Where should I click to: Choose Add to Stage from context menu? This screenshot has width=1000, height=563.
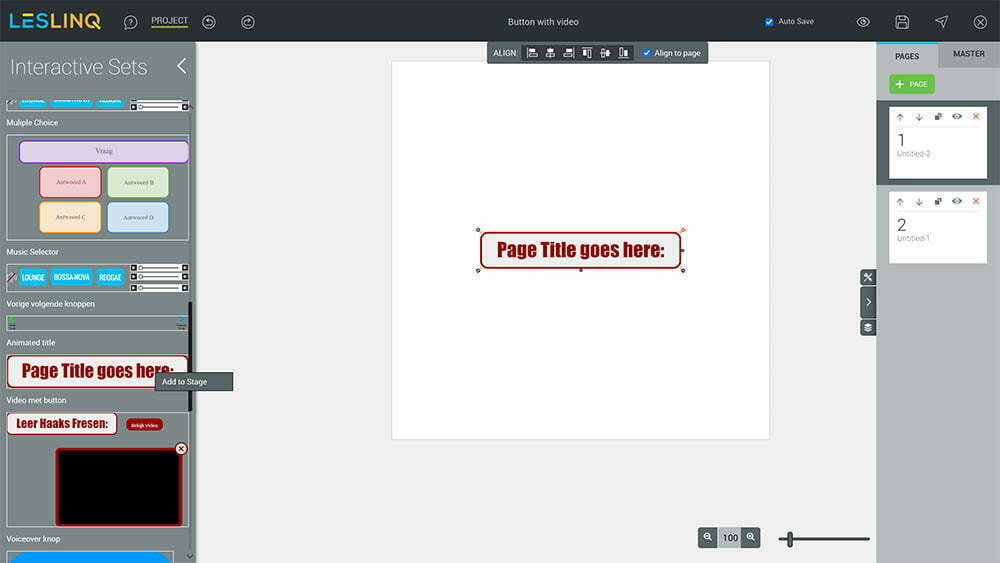[x=194, y=382]
